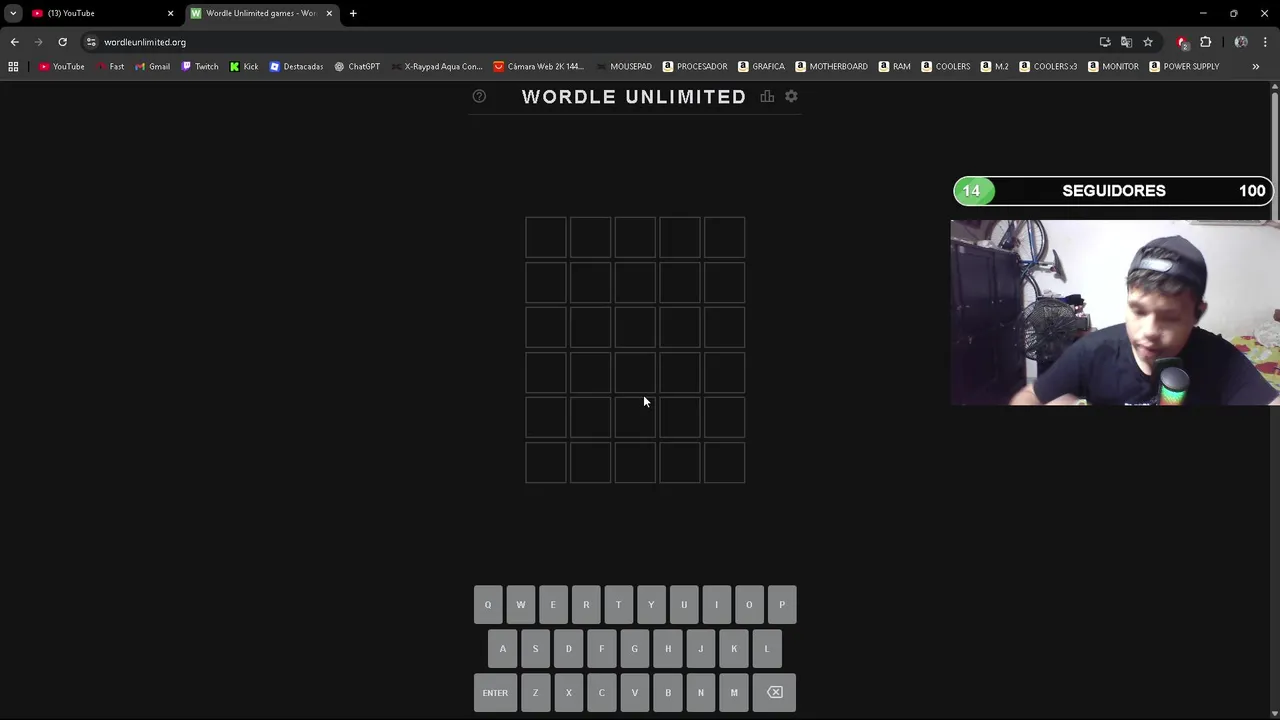Image resolution: width=1280 pixels, height=720 pixels.
Task: Click the translate page icon in address bar
Action: click(x=1126, y=42)
